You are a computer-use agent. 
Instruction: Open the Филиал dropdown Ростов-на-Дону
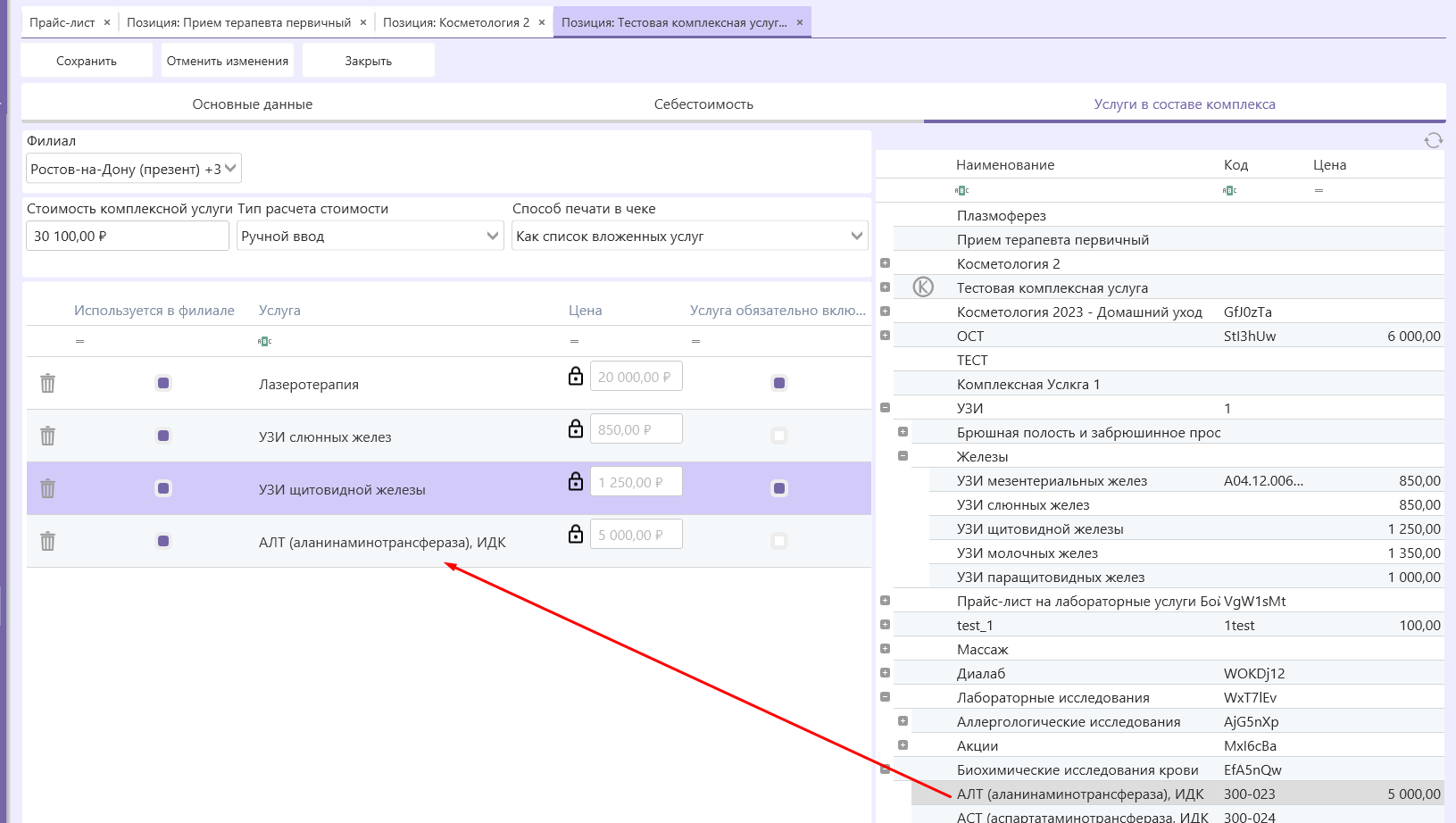click(134, 169)
